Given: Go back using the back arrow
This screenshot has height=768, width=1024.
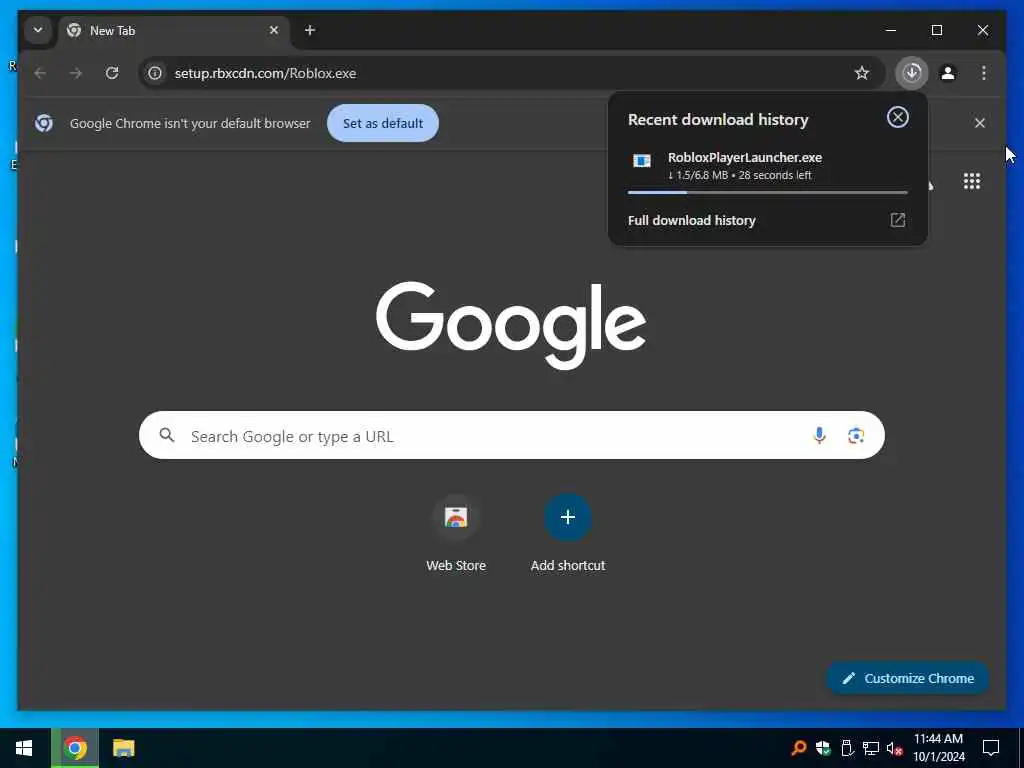Looking at the screenshot, I should [40, 73].
